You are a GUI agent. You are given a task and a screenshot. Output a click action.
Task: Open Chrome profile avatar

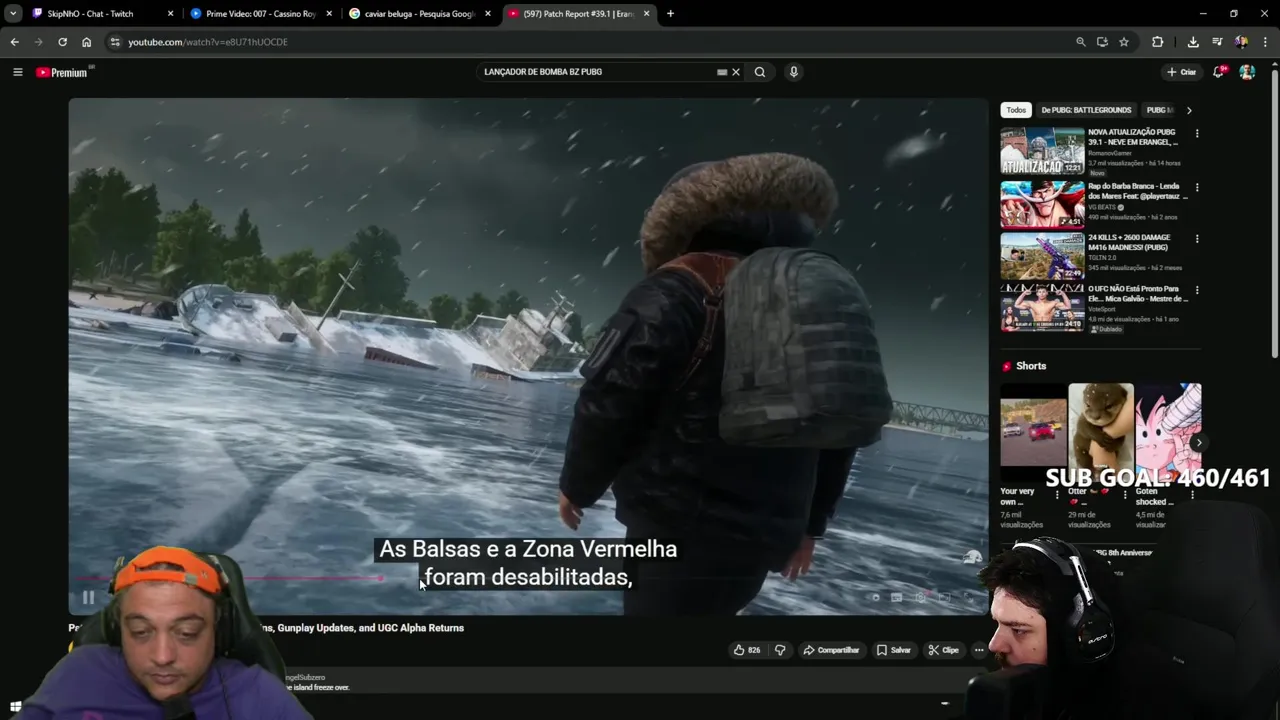click(x=1241, y=42)
